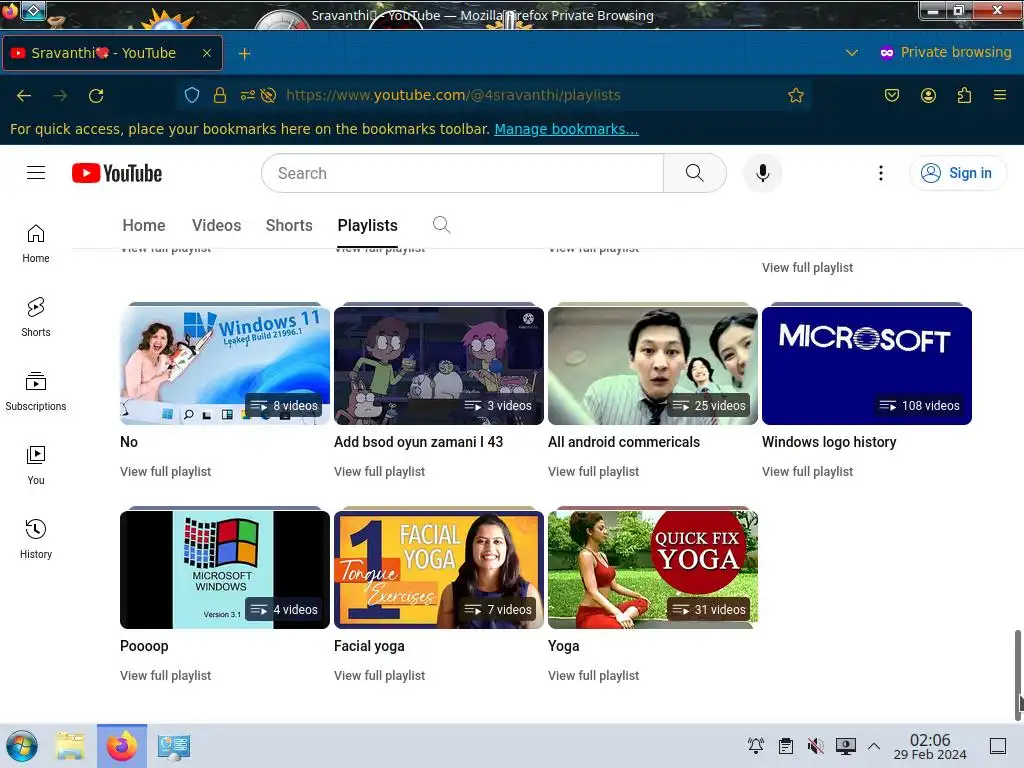
Task: Click the search magnifier button
Action: click(694, 173)
